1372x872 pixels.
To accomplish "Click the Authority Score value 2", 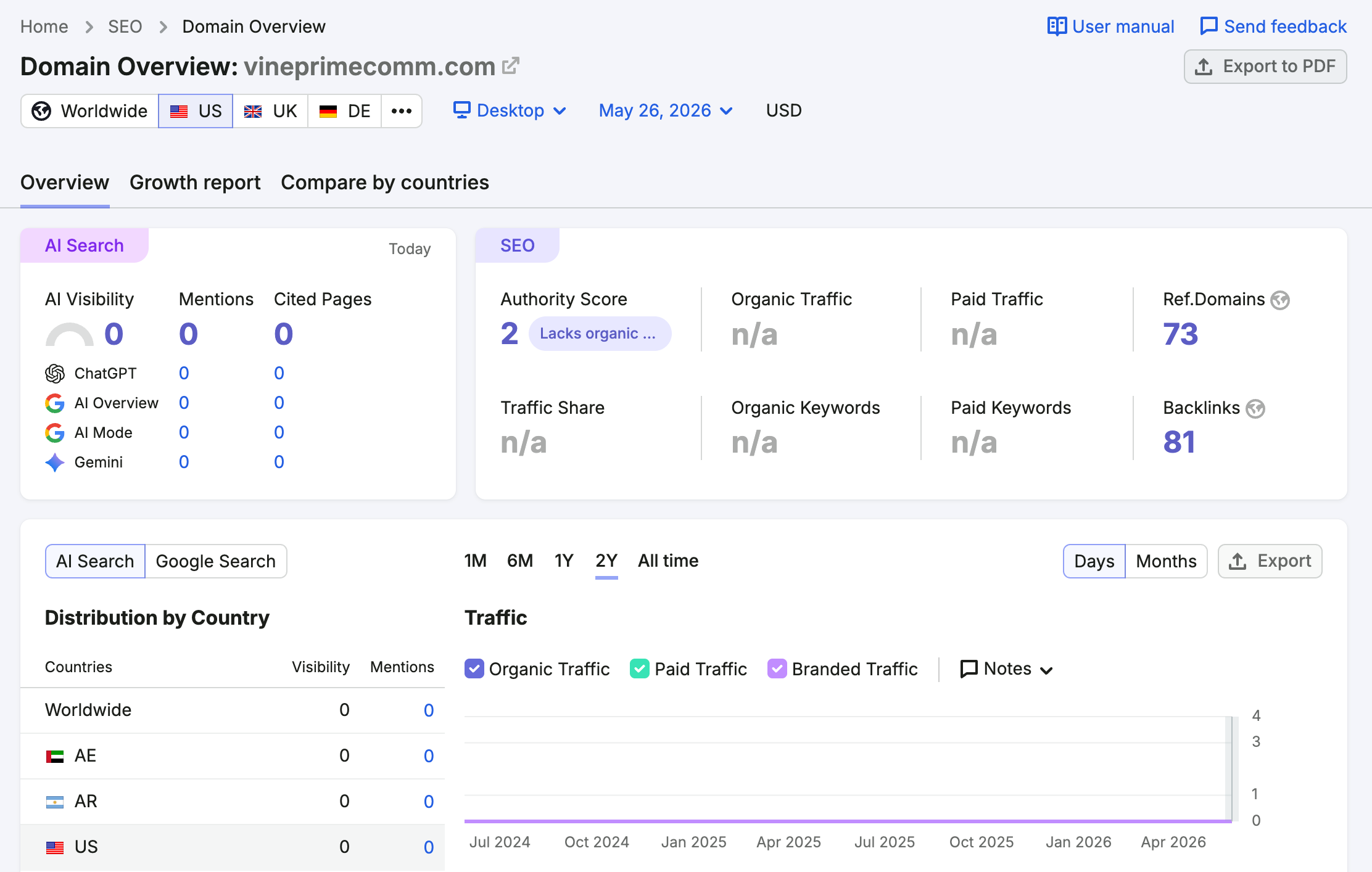I will pos(510,334).
